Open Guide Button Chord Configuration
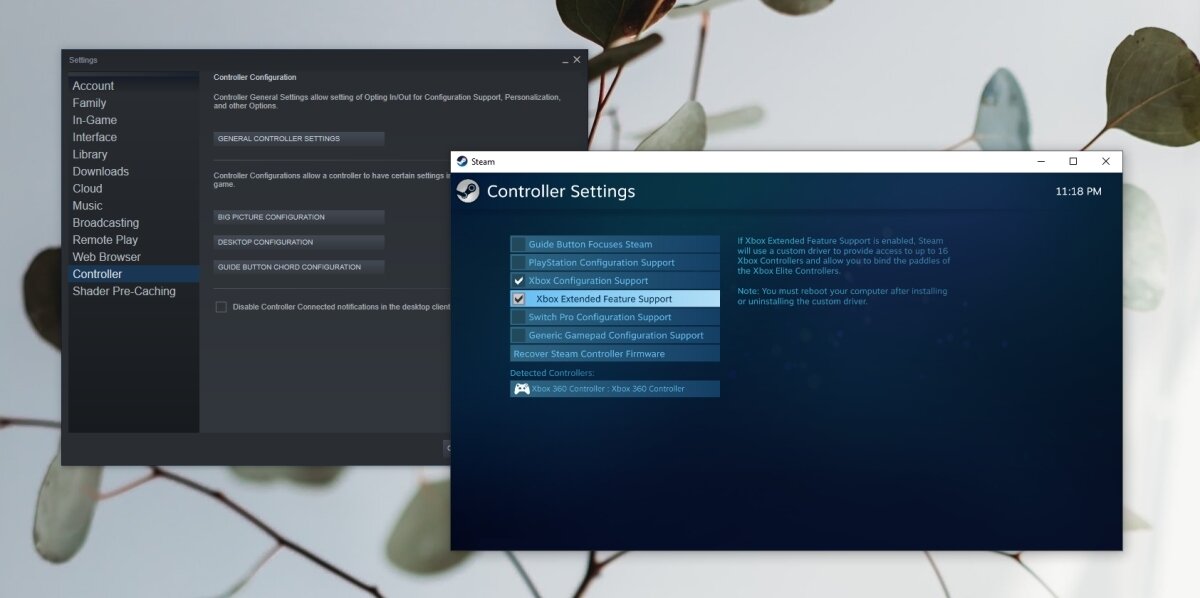This screenshot has width=1200, height=598. click(x=299, y=267)
